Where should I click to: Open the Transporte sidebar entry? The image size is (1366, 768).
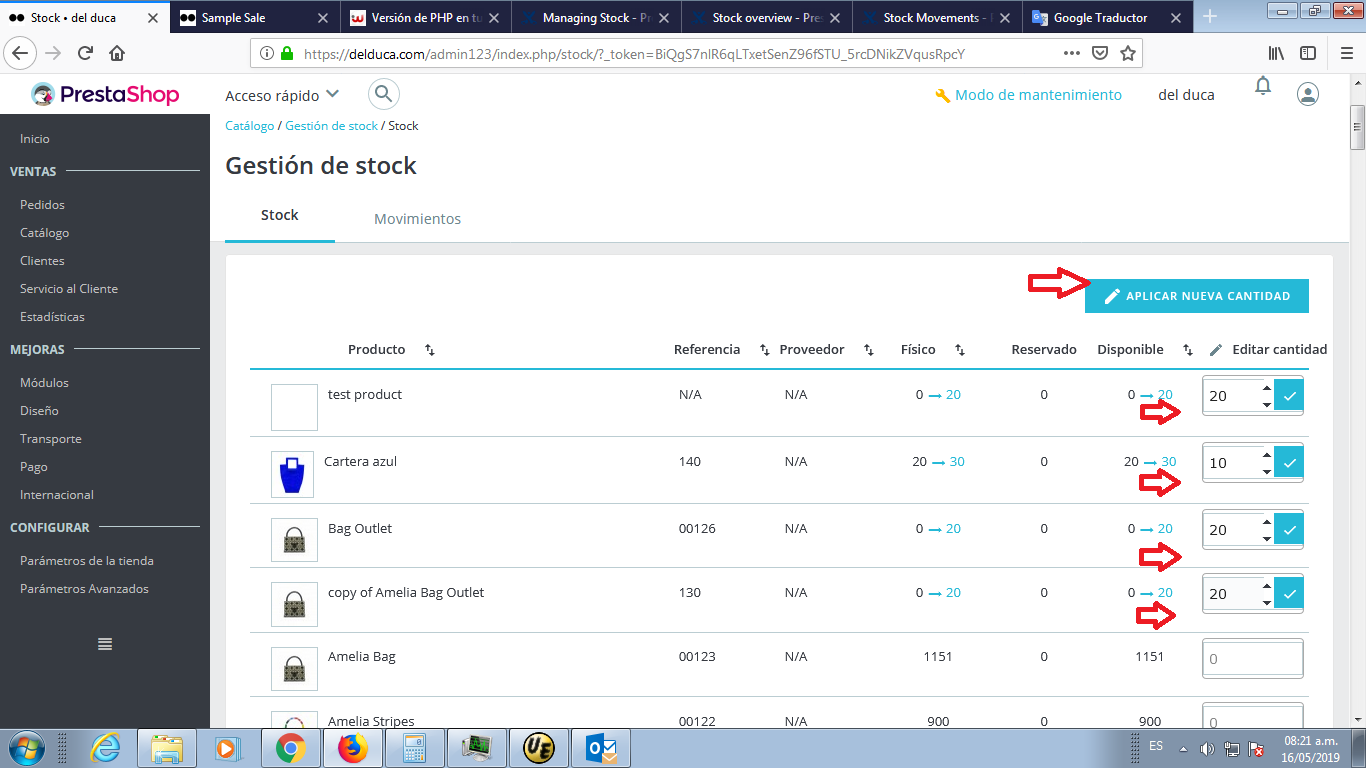click(x=50, y=438)
